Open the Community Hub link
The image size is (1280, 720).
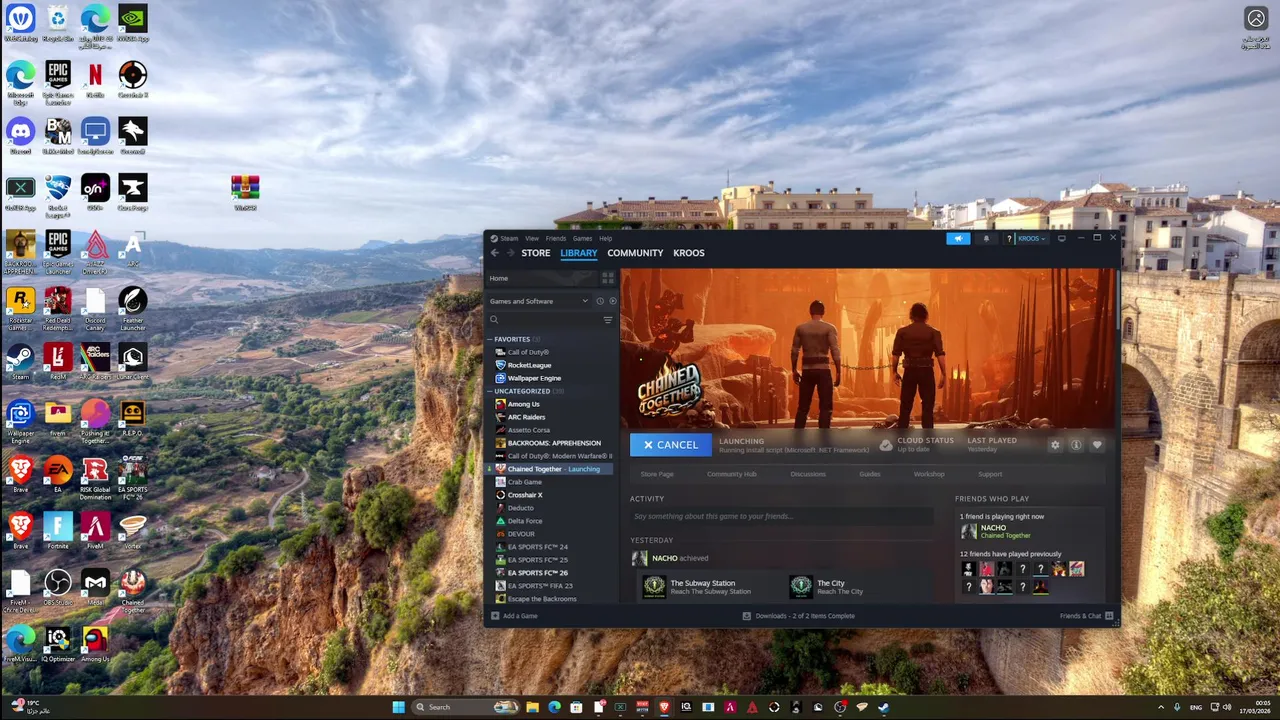(732, 474)
